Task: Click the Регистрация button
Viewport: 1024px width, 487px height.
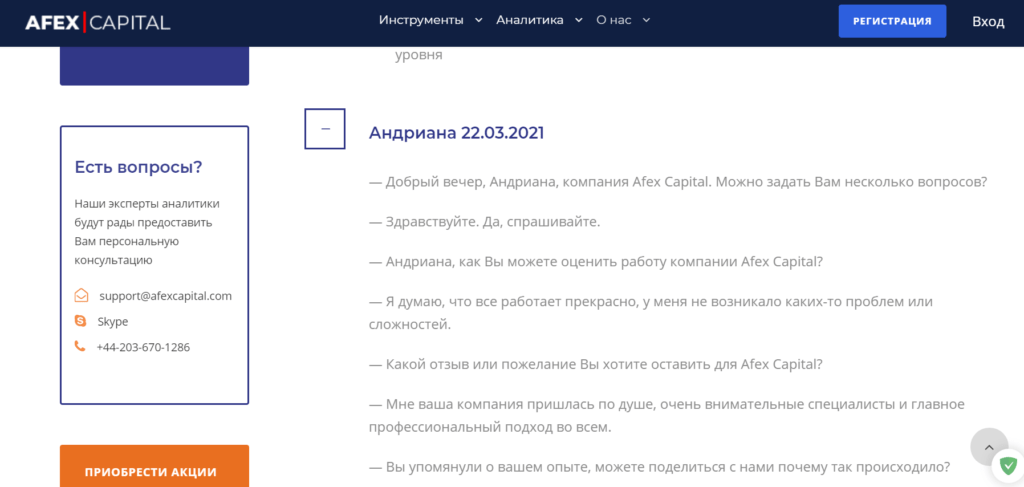Action: click(x=892, y=21)
